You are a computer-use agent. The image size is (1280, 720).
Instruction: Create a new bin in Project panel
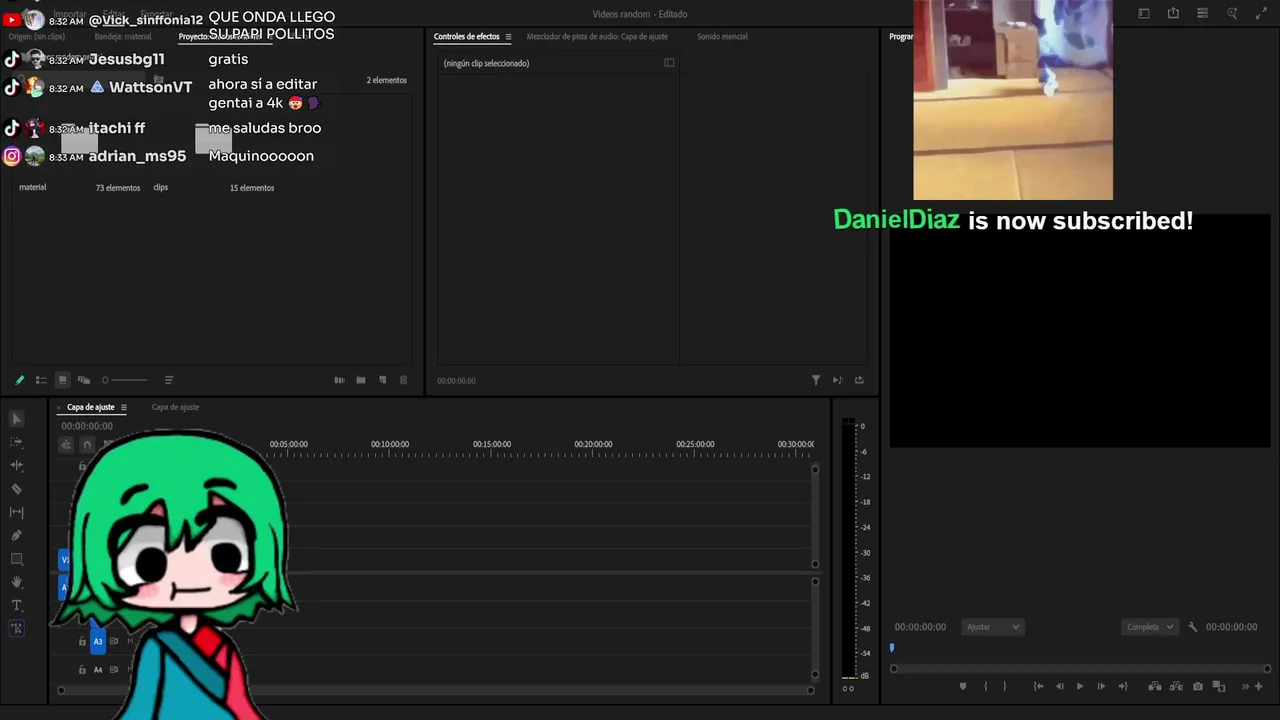361,380
